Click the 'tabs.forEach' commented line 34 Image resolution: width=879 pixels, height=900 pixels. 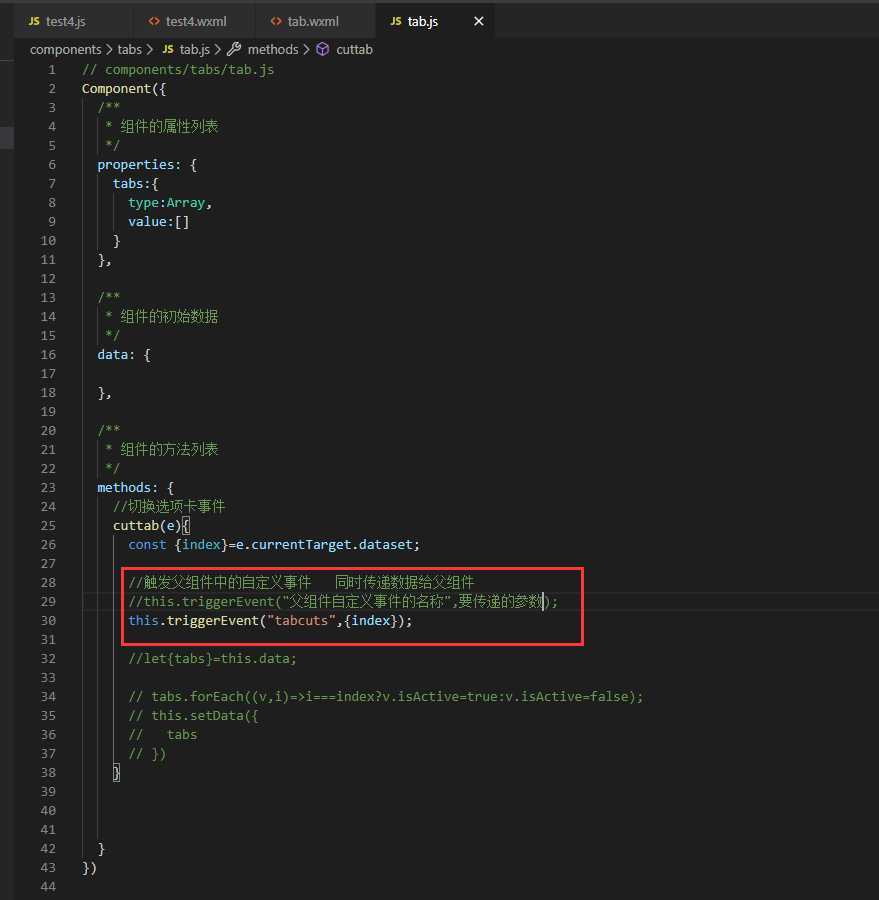coord(386,696)
